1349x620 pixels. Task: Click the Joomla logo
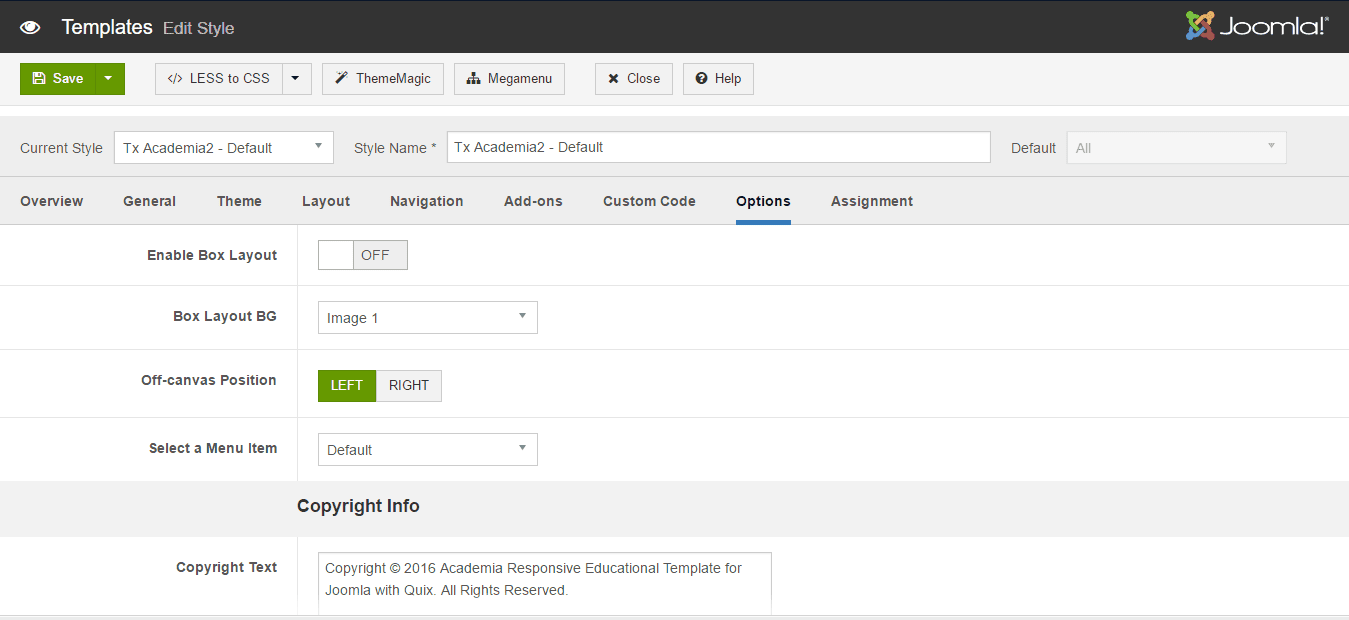[1256, 26]
